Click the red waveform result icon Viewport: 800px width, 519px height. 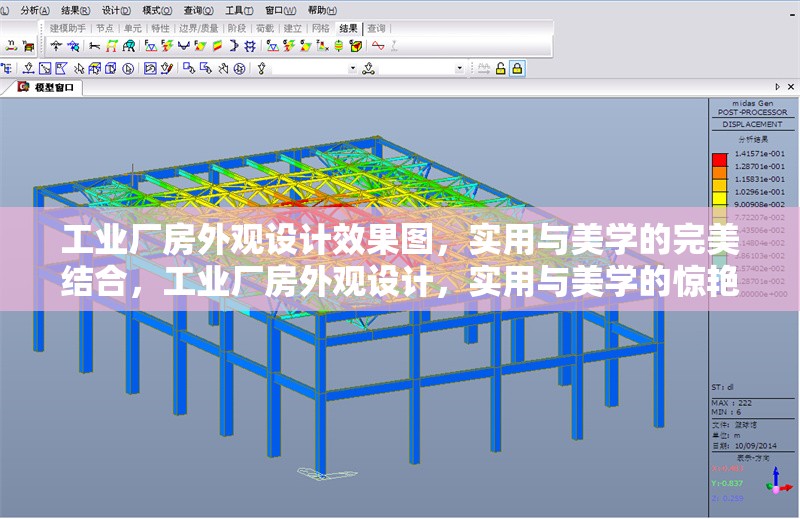(378, 46)
